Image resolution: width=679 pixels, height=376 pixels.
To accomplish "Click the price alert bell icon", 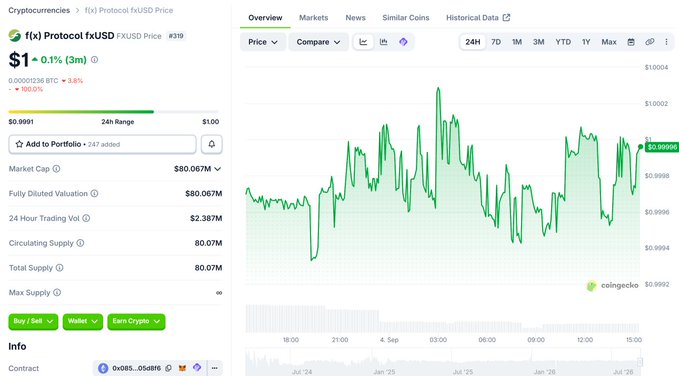I will 212,144.
